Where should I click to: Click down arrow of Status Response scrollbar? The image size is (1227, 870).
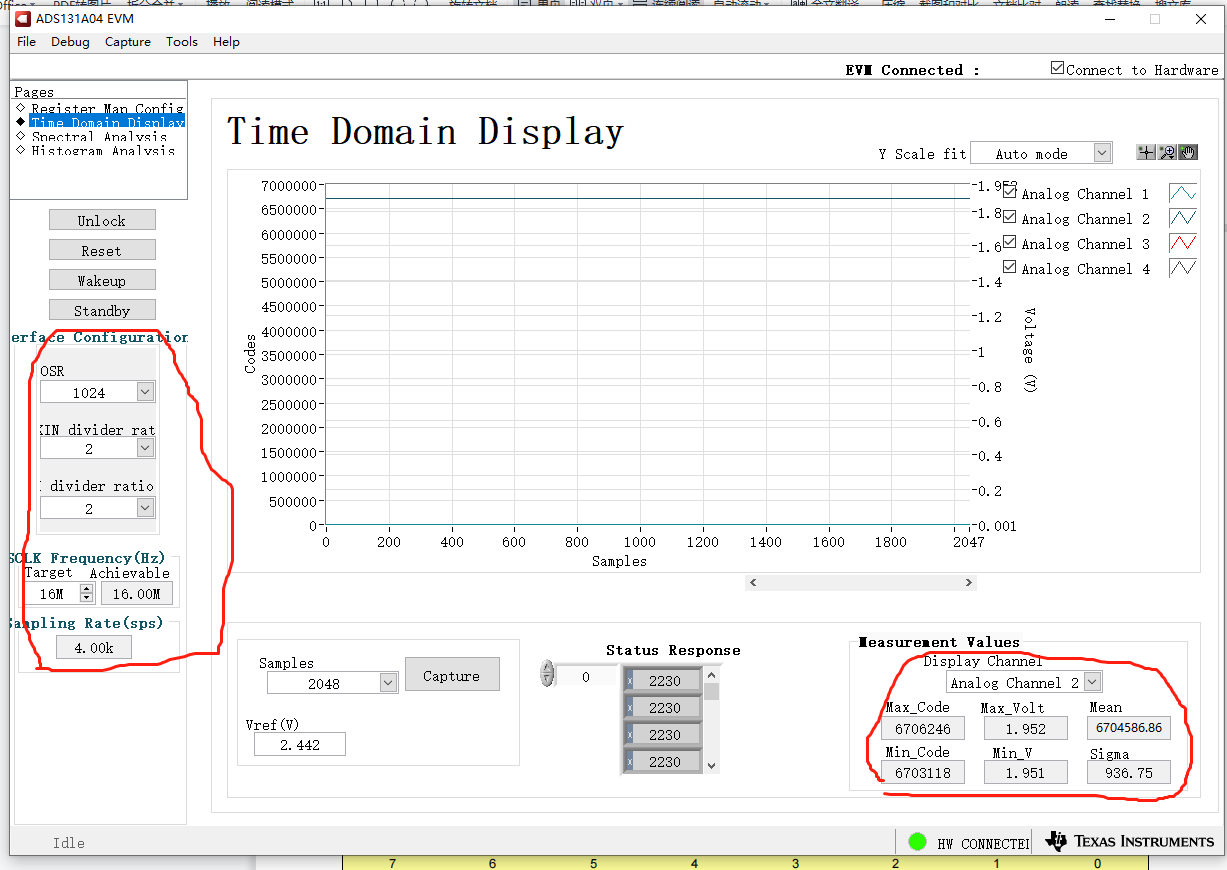tap(712, 766)
